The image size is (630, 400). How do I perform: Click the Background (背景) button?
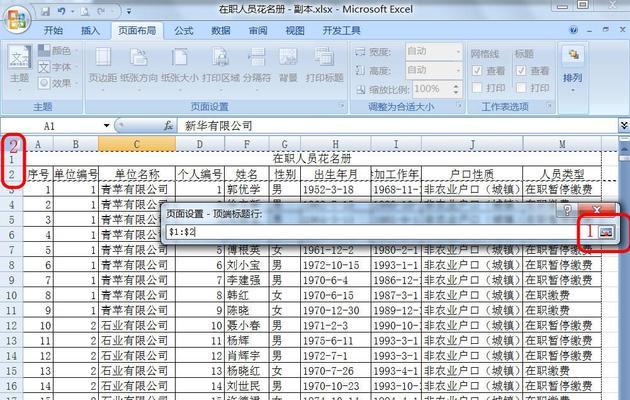point(288,67)
